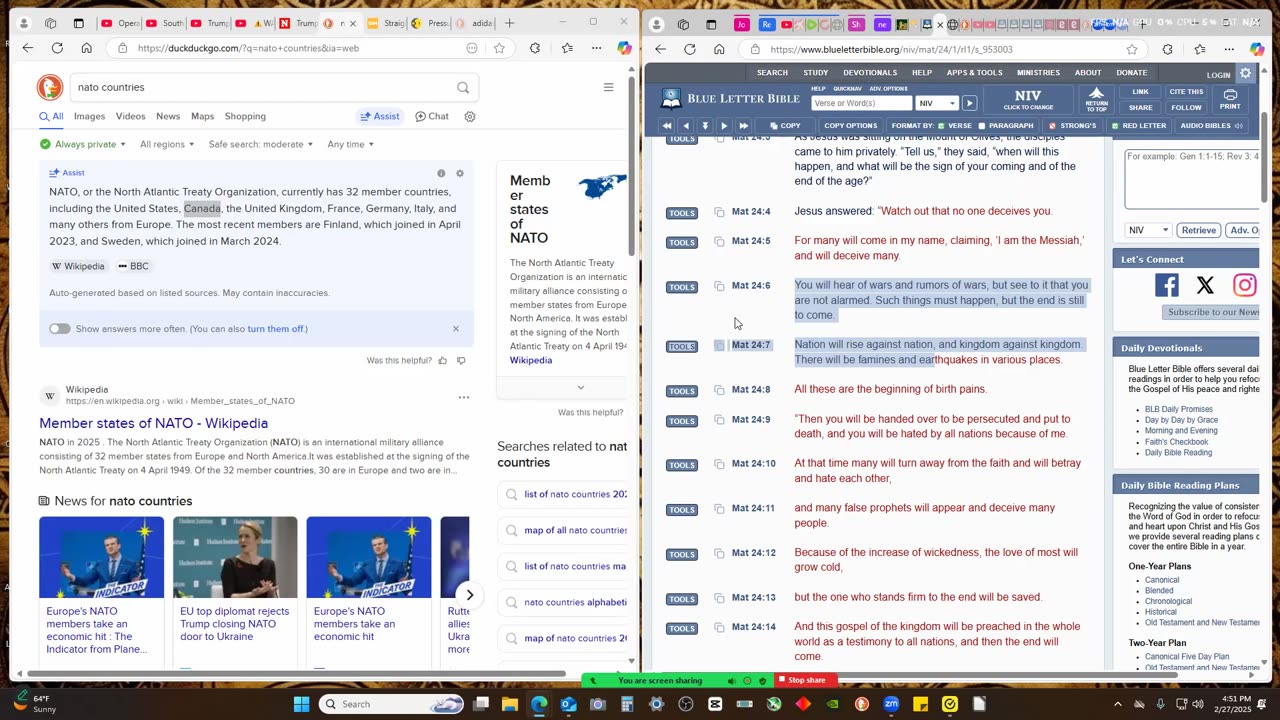Open Blue Letter Bible Facebook page
The height and width of the screenshot is (720, 1280).
point(1166,286)
